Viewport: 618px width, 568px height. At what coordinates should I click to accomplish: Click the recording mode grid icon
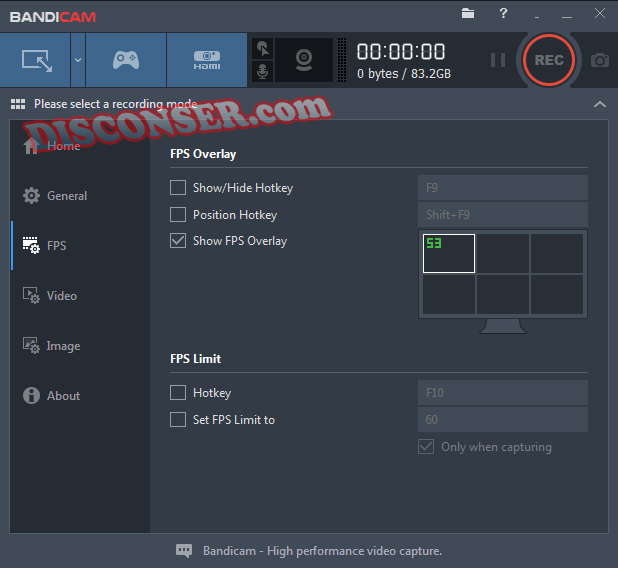tap(18, 104)
